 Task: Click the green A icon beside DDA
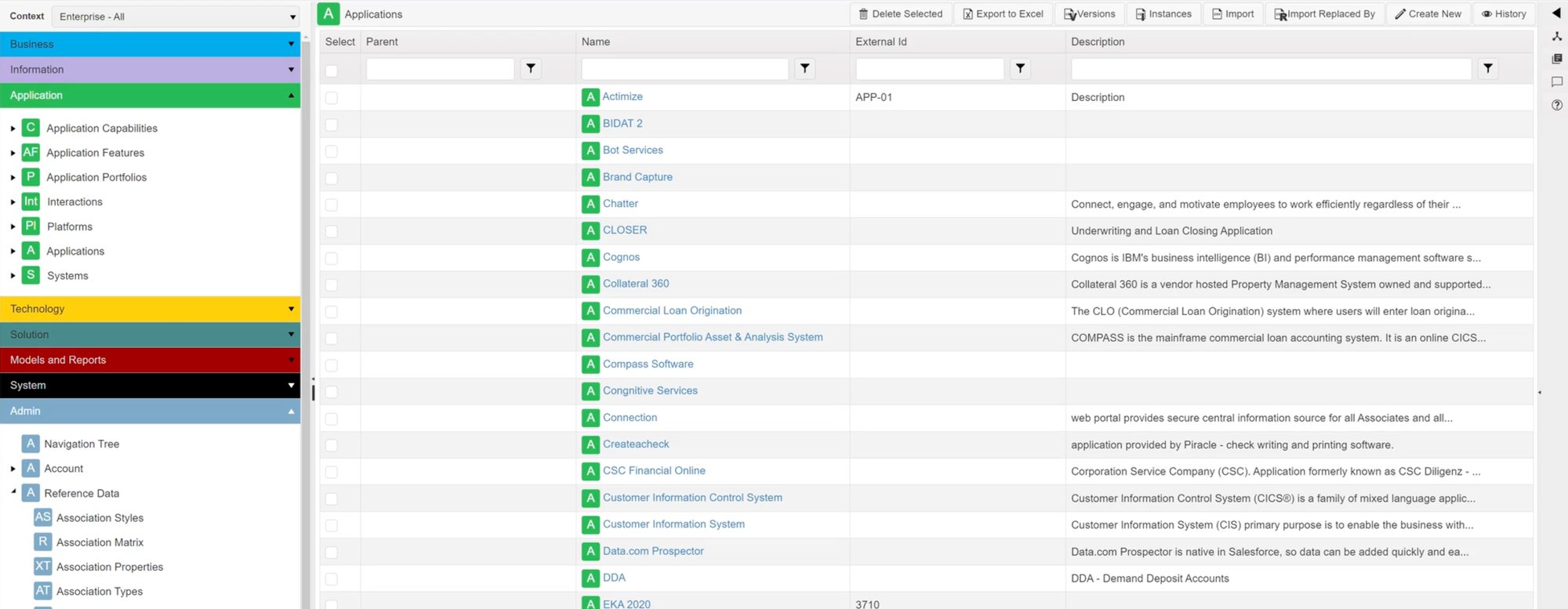(x=591, y=578)
